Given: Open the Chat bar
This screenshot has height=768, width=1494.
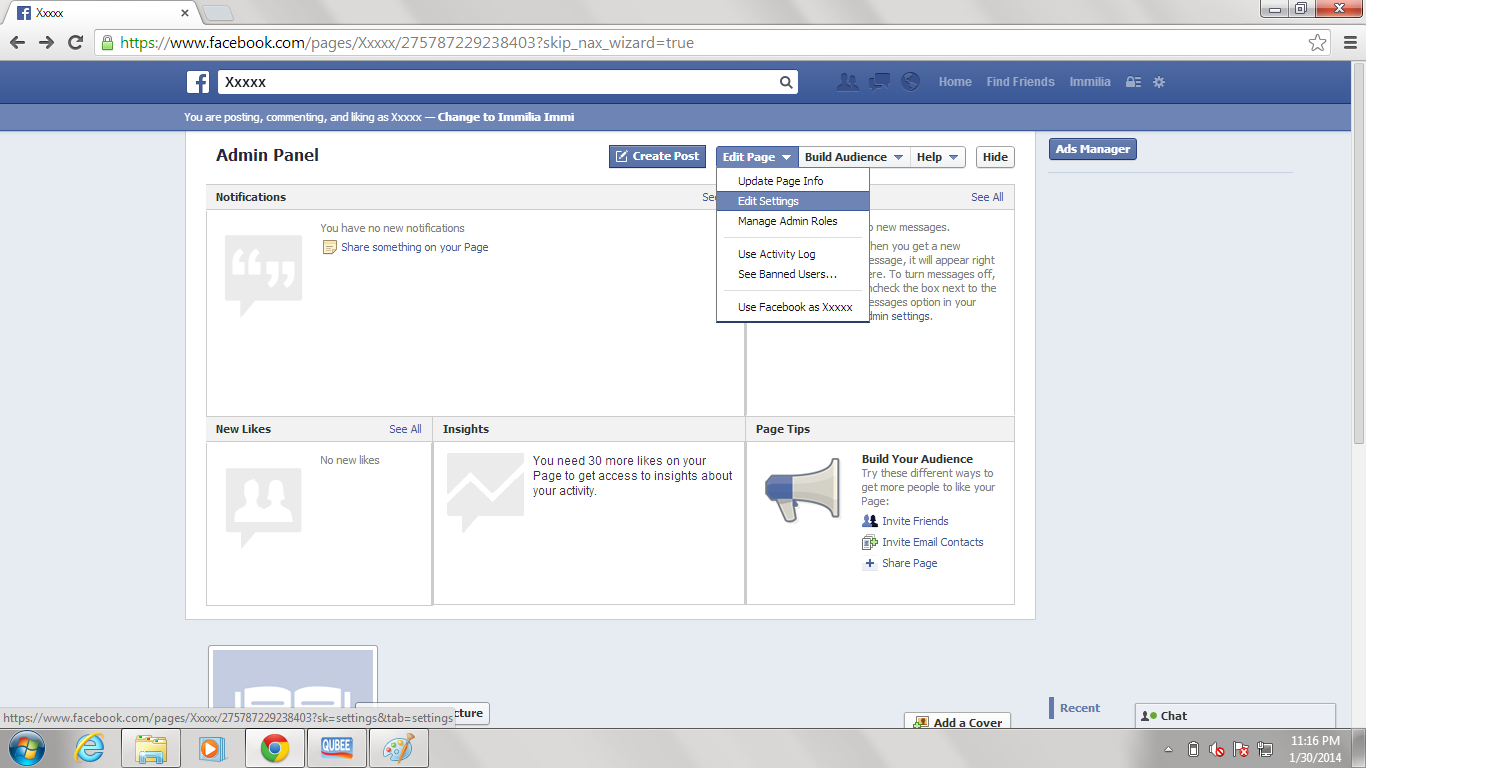Looking at the screenshot, I should tap(1235, 716).
